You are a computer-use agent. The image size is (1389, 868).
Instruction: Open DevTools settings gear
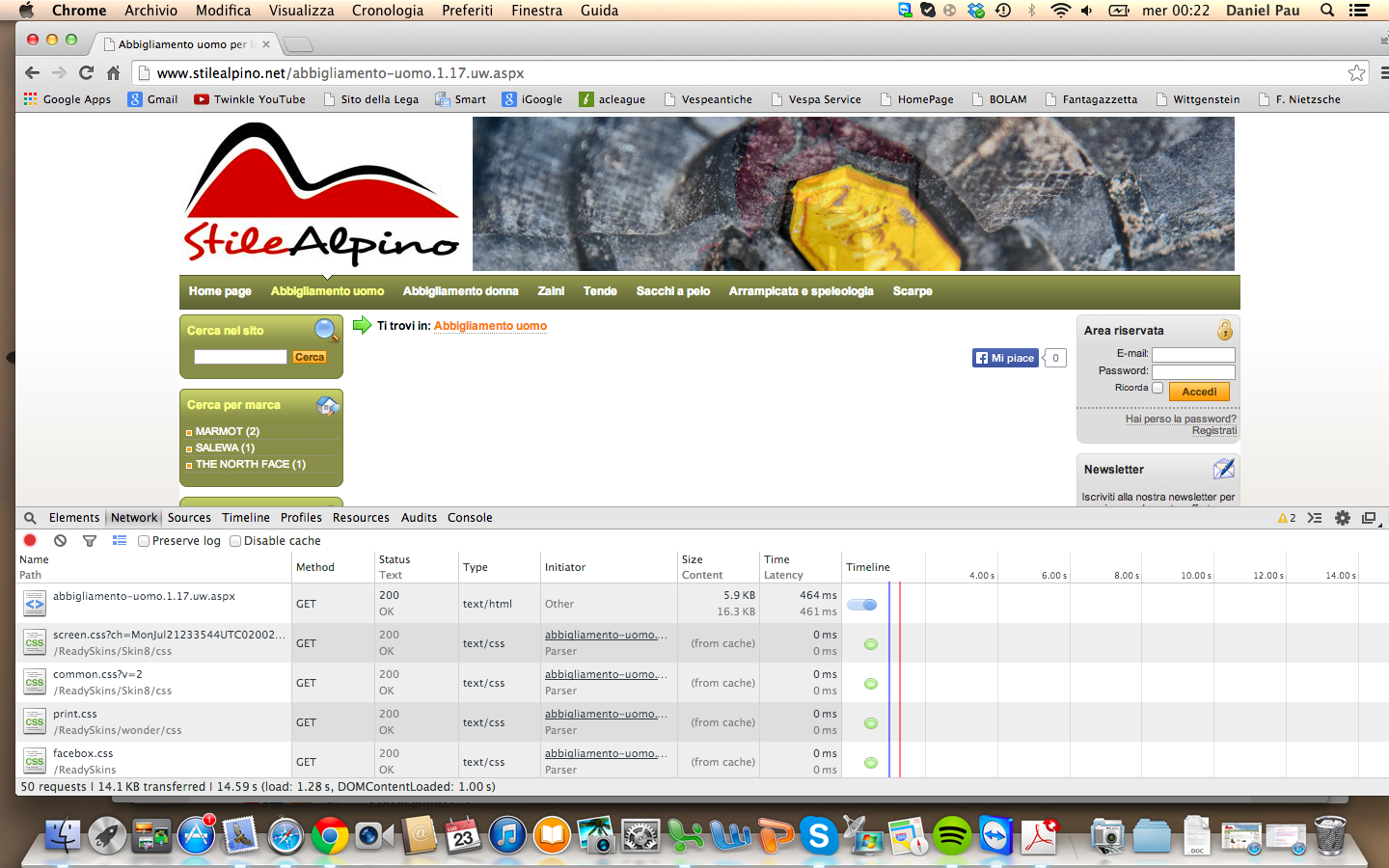(x=1342, y=518)
